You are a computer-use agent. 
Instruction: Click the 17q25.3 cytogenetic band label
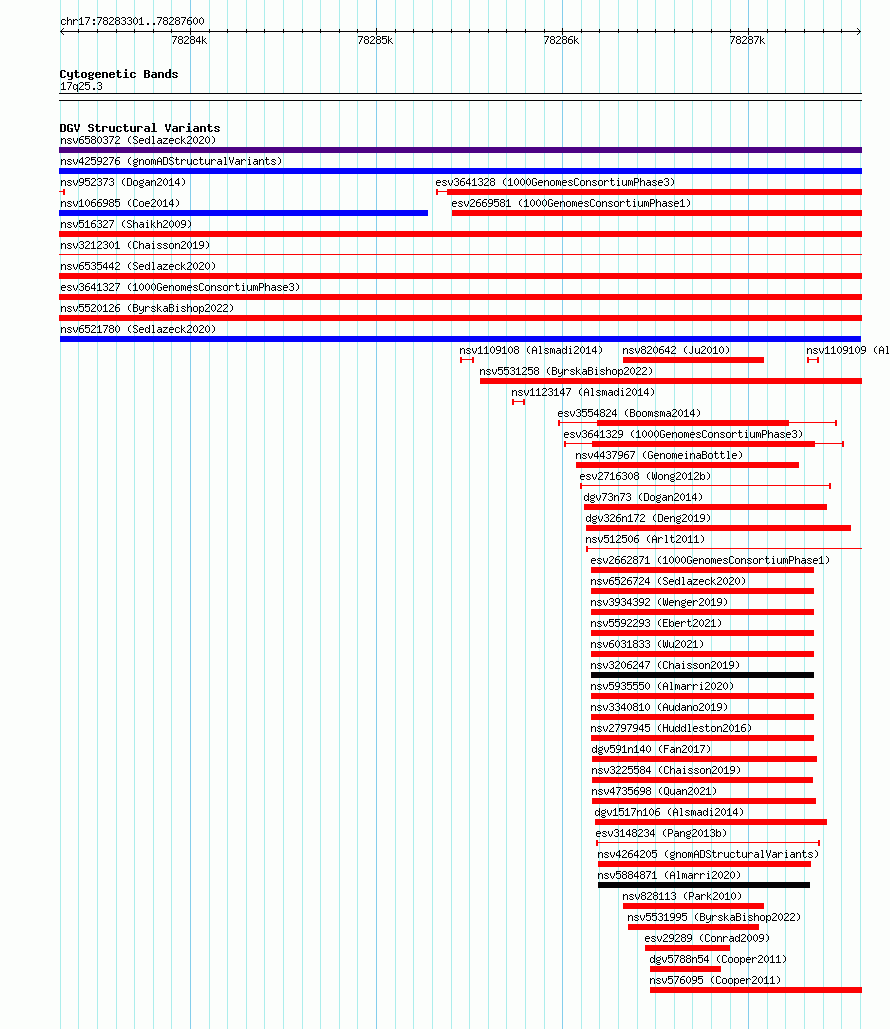click(x=81, y=87)
